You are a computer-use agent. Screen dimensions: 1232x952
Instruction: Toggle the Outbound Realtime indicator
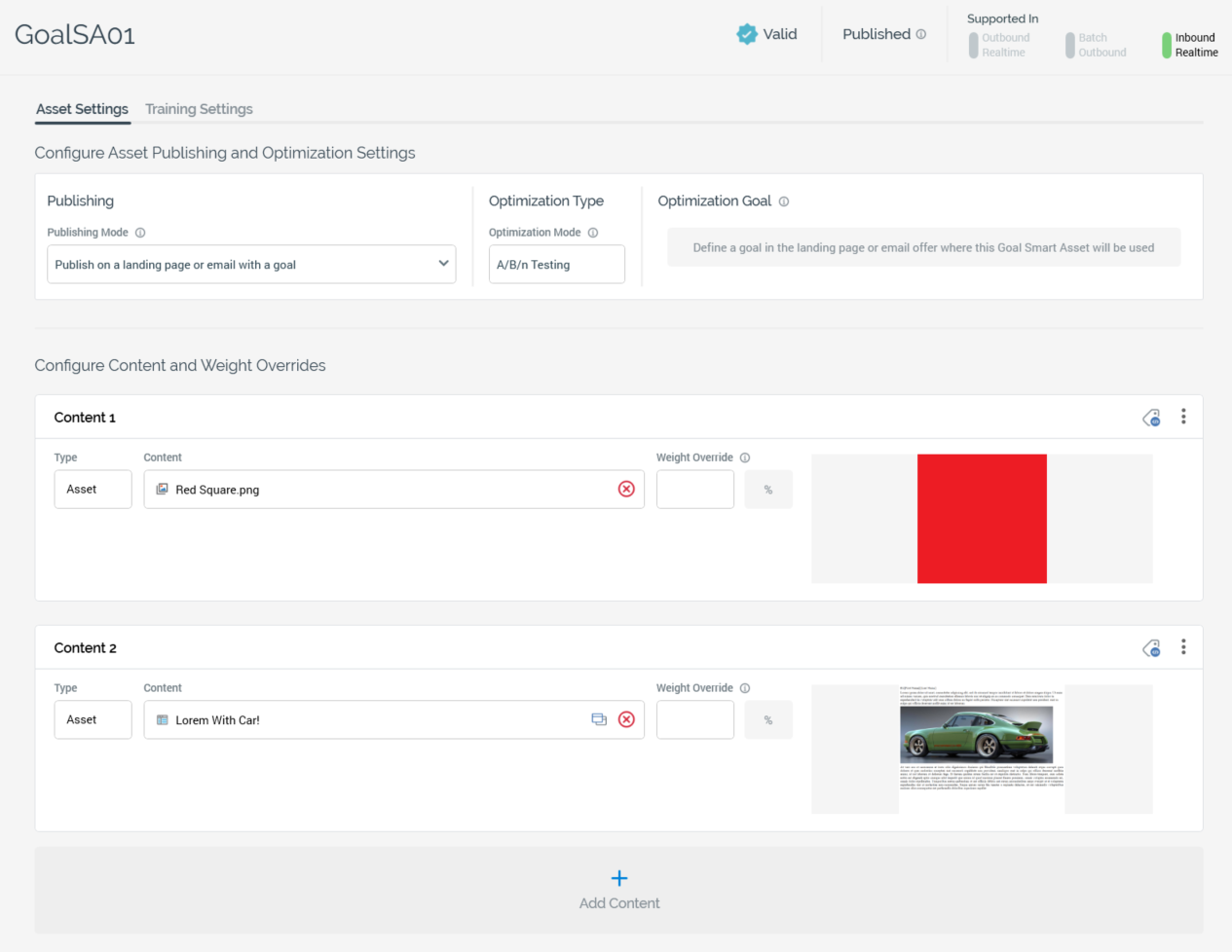click(973, 45)
